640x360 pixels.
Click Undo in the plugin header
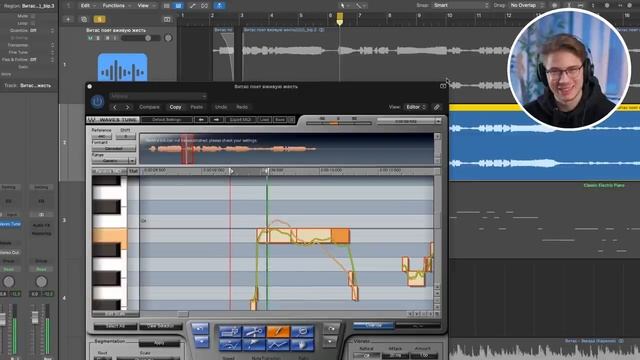[221, 107]
